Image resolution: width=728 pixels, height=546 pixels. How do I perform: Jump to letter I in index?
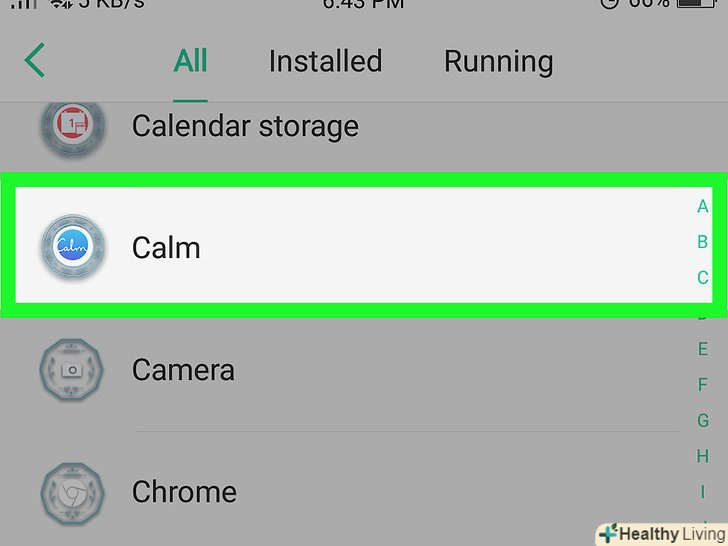coord(703,491)
